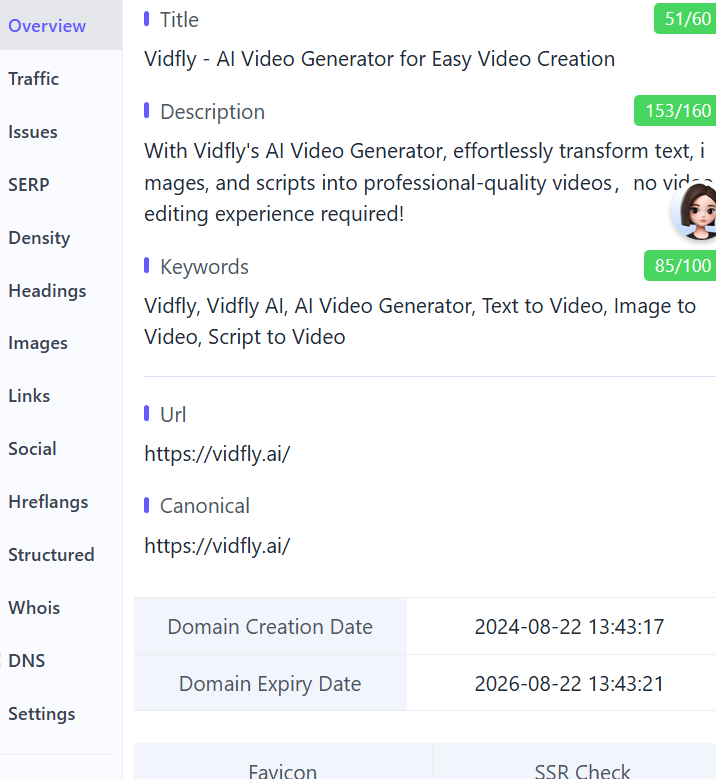Click the 153/160 description length badge
The width and height of the screenshot is (716, 779).
pos(675,111)
